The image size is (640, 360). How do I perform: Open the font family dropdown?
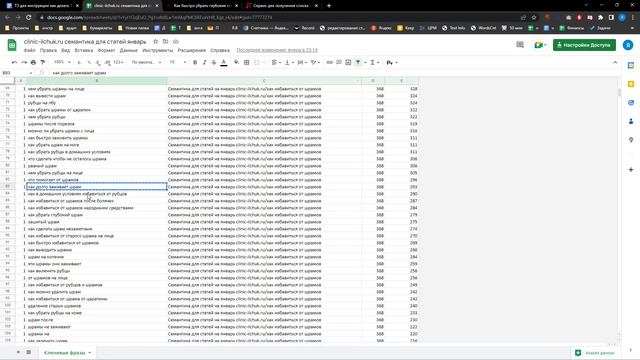click(x=146, y=62)
